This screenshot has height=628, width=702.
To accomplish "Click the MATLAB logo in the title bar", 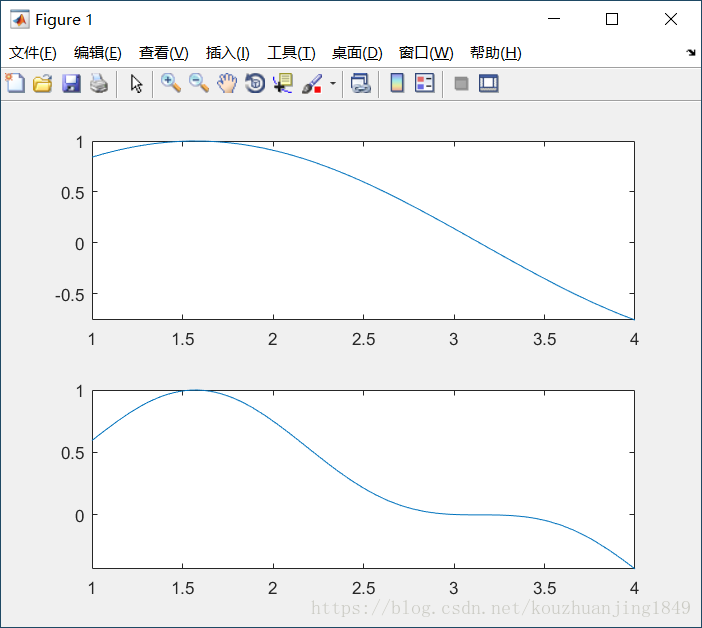I will [20, 19].
